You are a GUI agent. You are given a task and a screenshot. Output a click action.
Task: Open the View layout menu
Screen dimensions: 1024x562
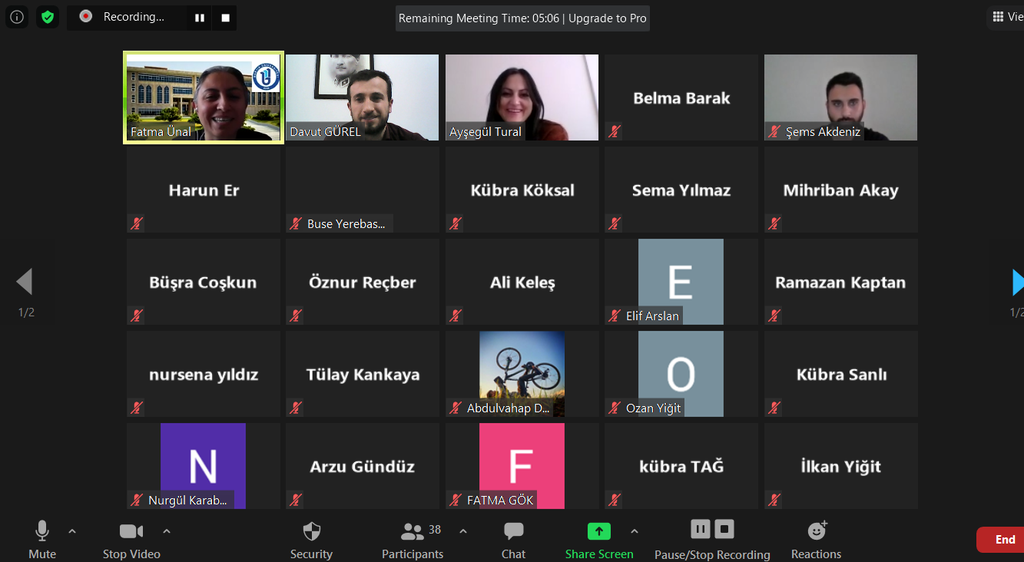[x=1005, y=17]
